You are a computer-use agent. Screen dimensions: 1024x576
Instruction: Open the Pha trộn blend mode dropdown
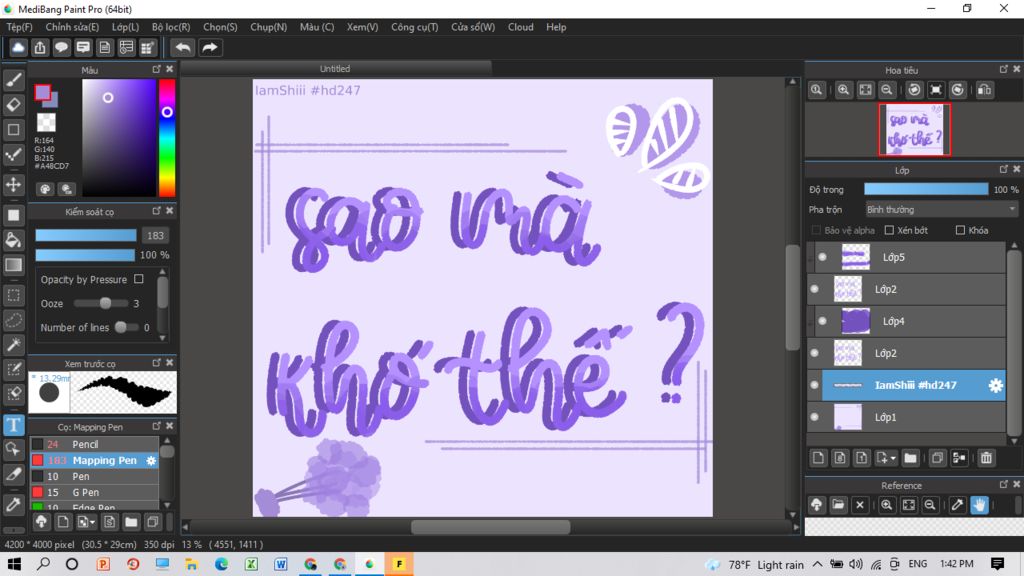(941, 210)
